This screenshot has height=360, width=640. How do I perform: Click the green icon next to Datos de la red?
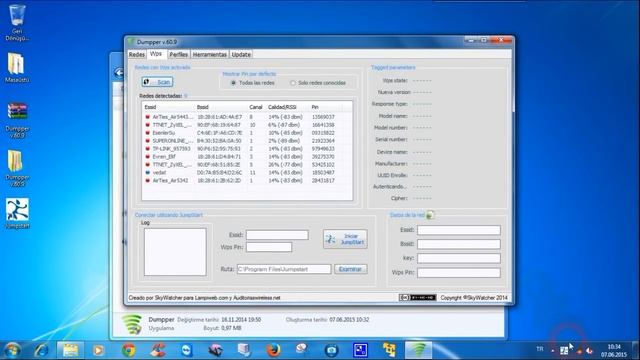(x=430, y=215)
